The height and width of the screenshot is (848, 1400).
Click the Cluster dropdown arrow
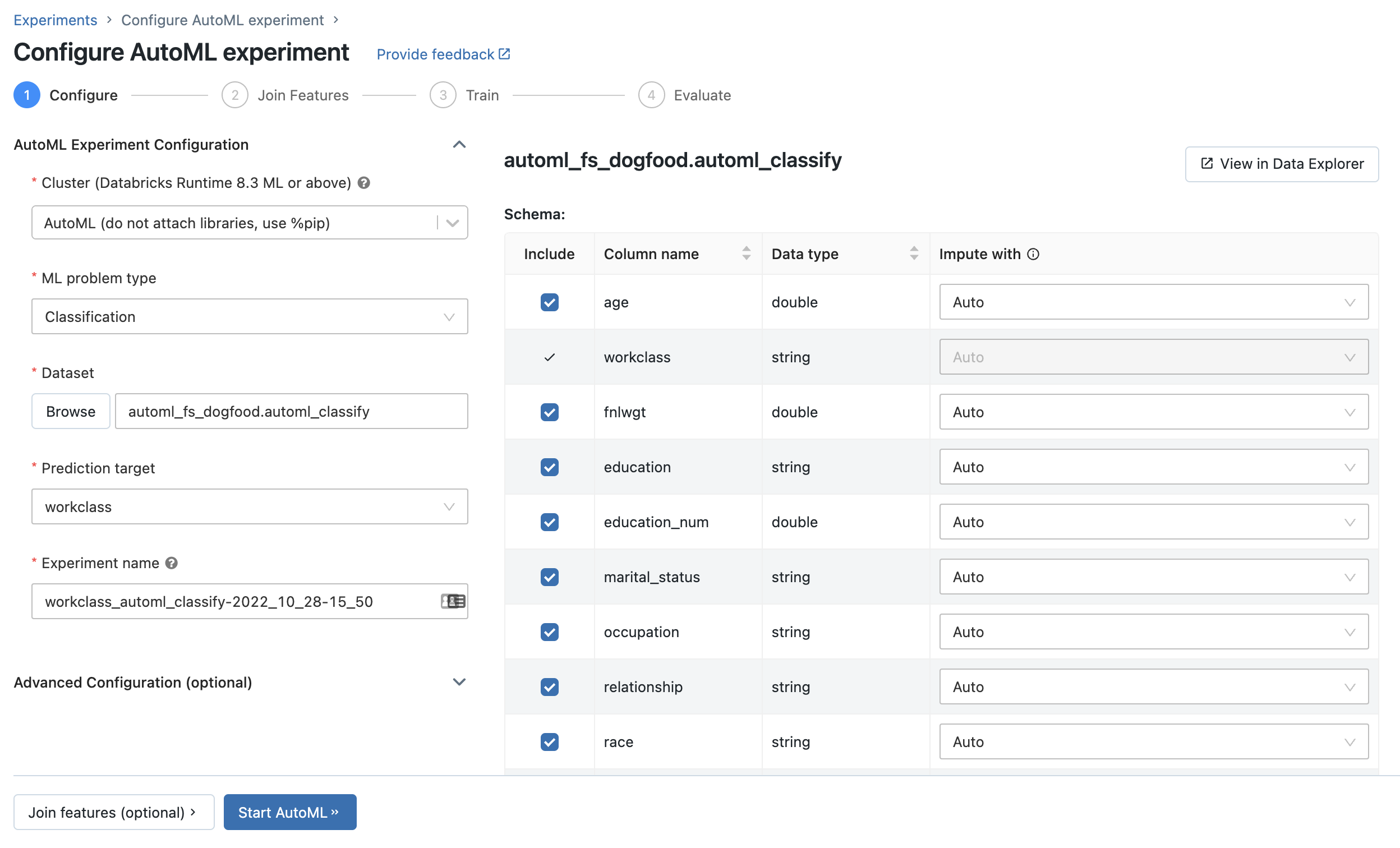click(452, 222)
